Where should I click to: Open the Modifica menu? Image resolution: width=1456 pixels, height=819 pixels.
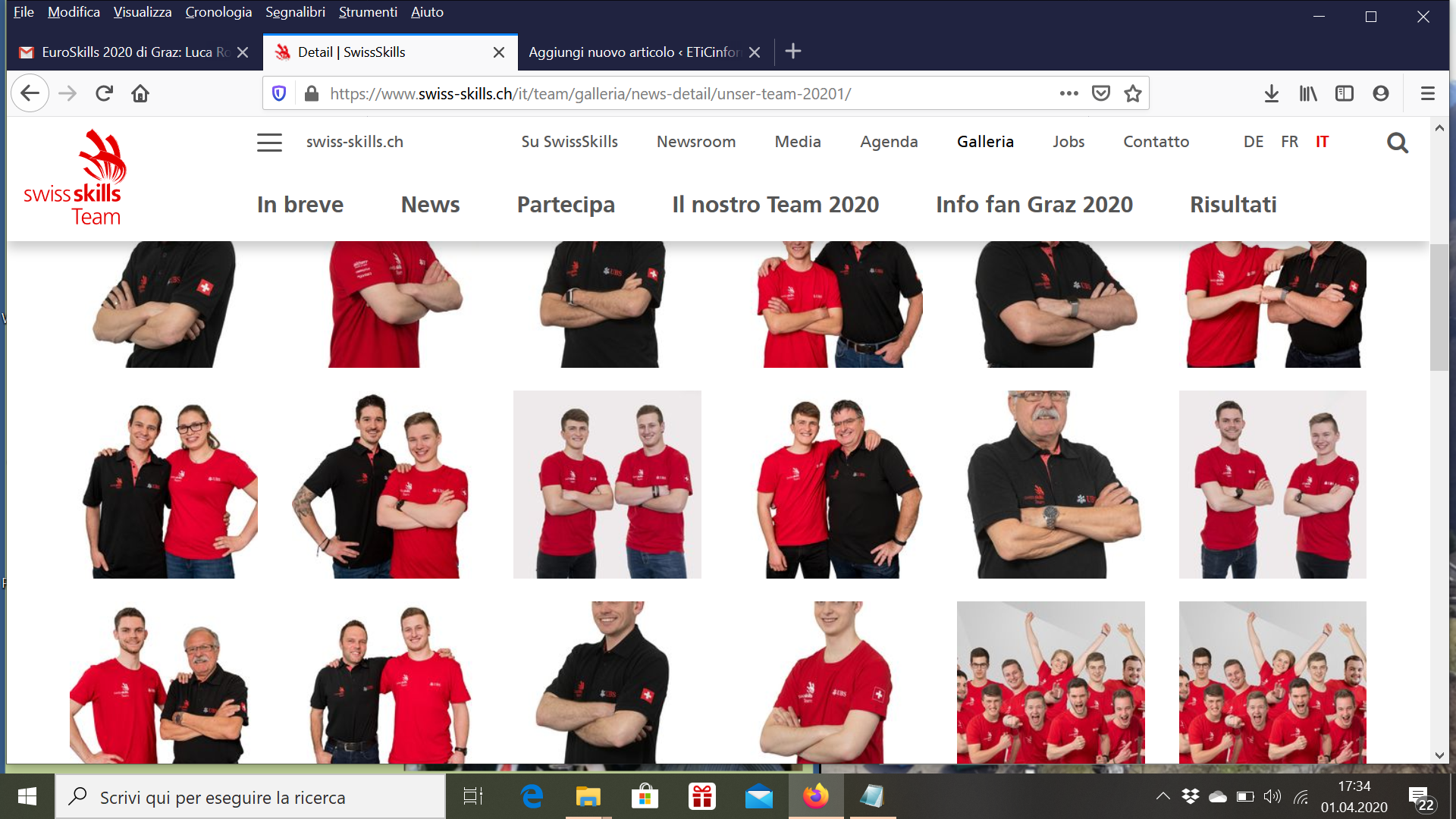pos(74,12)
